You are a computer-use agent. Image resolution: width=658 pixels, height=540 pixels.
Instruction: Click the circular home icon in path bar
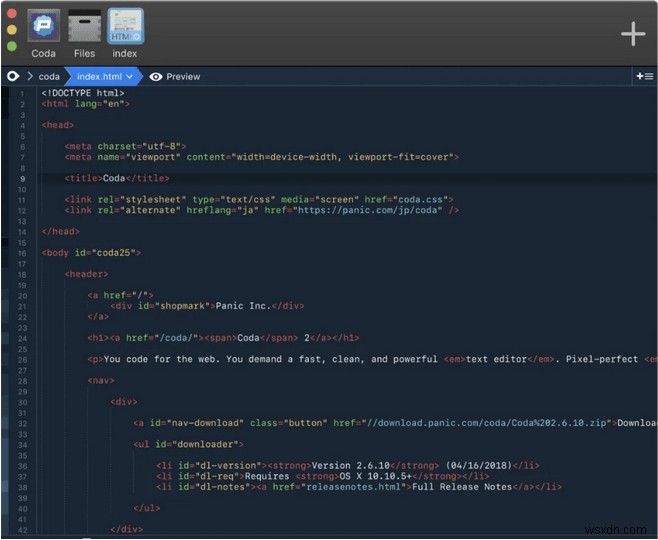coord(13,76)
